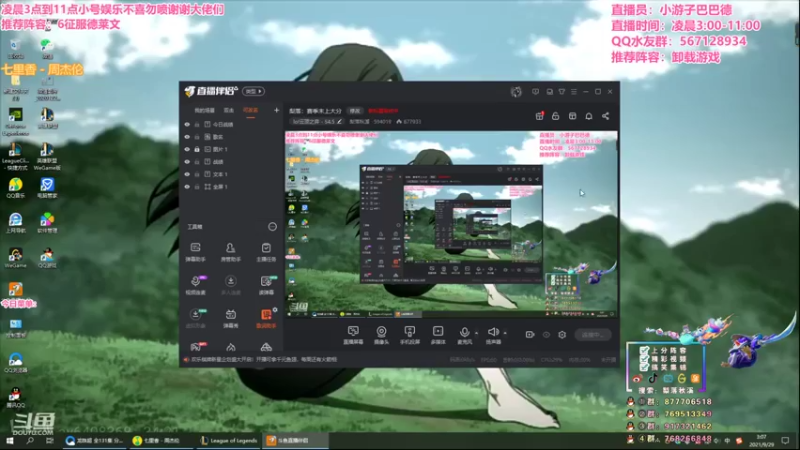The width and height of the screenshot is (800, 450).
Task: Open the 多人连麦 tool
Action: click(x=231, y=285)
